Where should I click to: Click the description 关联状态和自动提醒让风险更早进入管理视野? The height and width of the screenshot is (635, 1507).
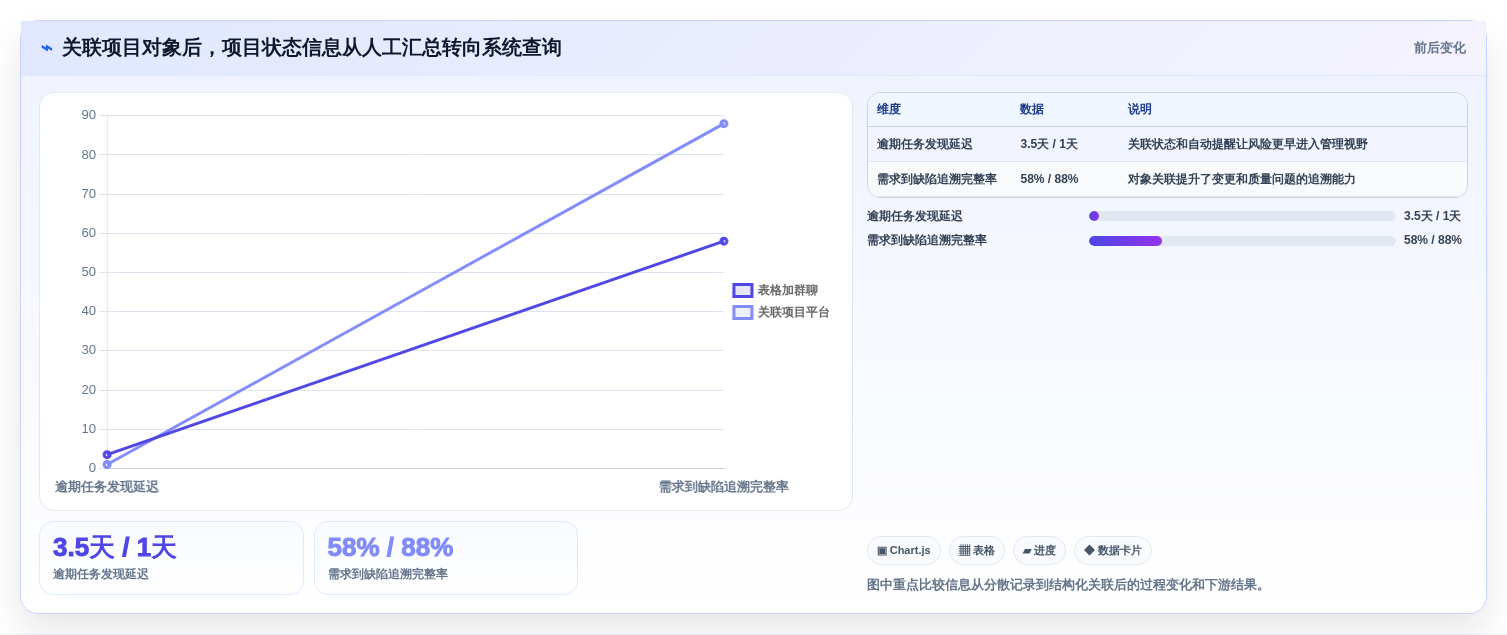[1248, 145]
